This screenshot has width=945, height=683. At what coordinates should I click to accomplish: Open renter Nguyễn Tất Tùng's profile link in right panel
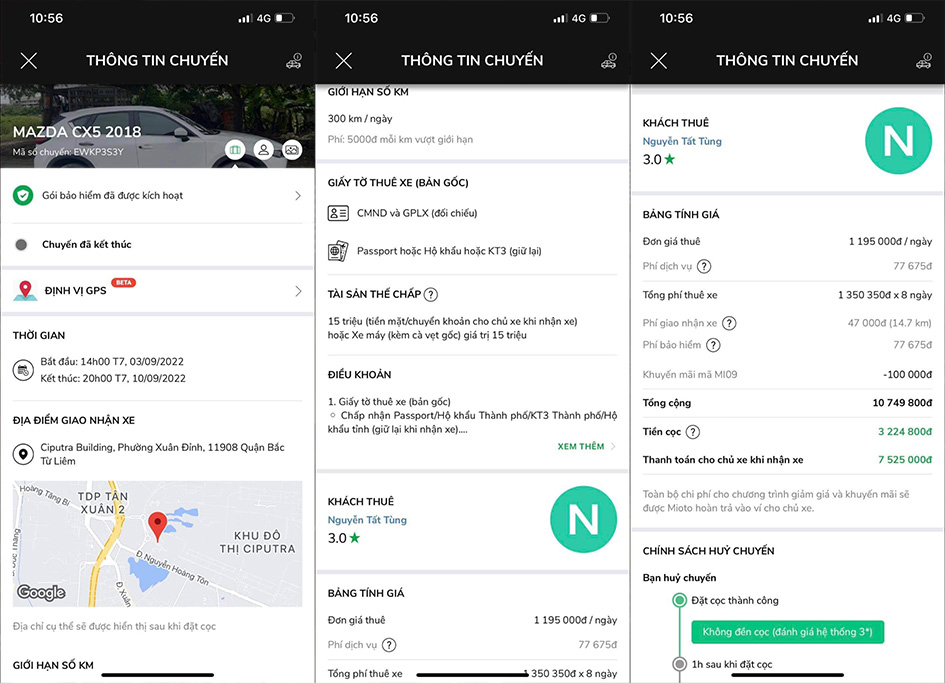click(x=682, y=141)
